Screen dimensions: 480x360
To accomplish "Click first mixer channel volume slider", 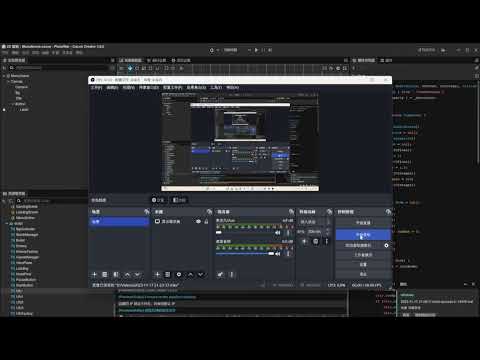I will coord(245,233).
